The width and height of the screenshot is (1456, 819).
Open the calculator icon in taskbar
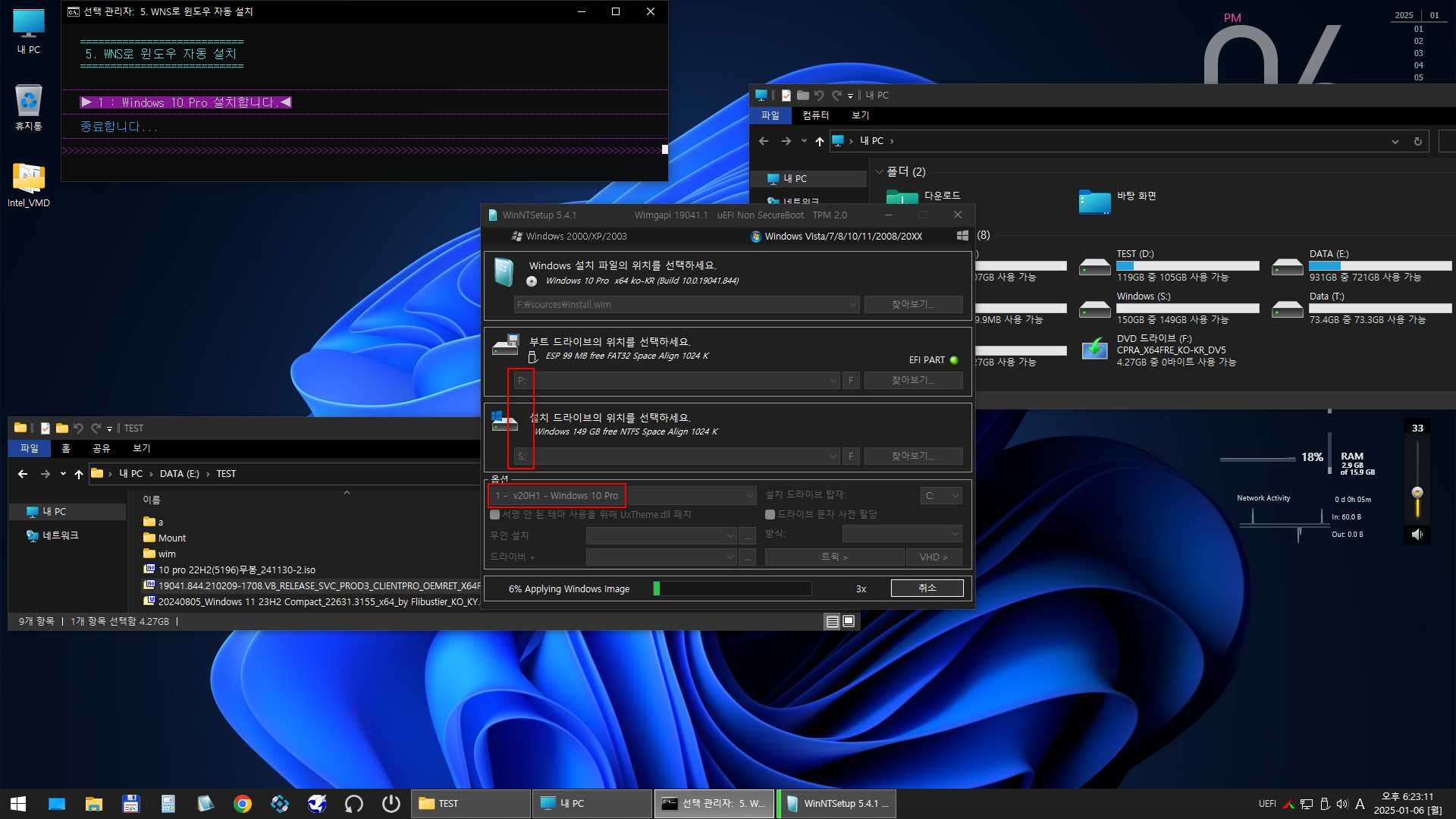[168, 804]
